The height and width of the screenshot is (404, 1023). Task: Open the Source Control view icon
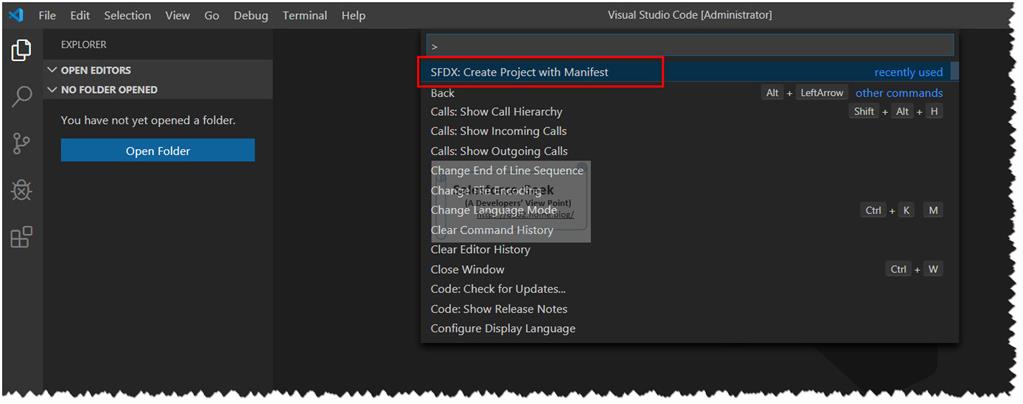coord(22,144)
